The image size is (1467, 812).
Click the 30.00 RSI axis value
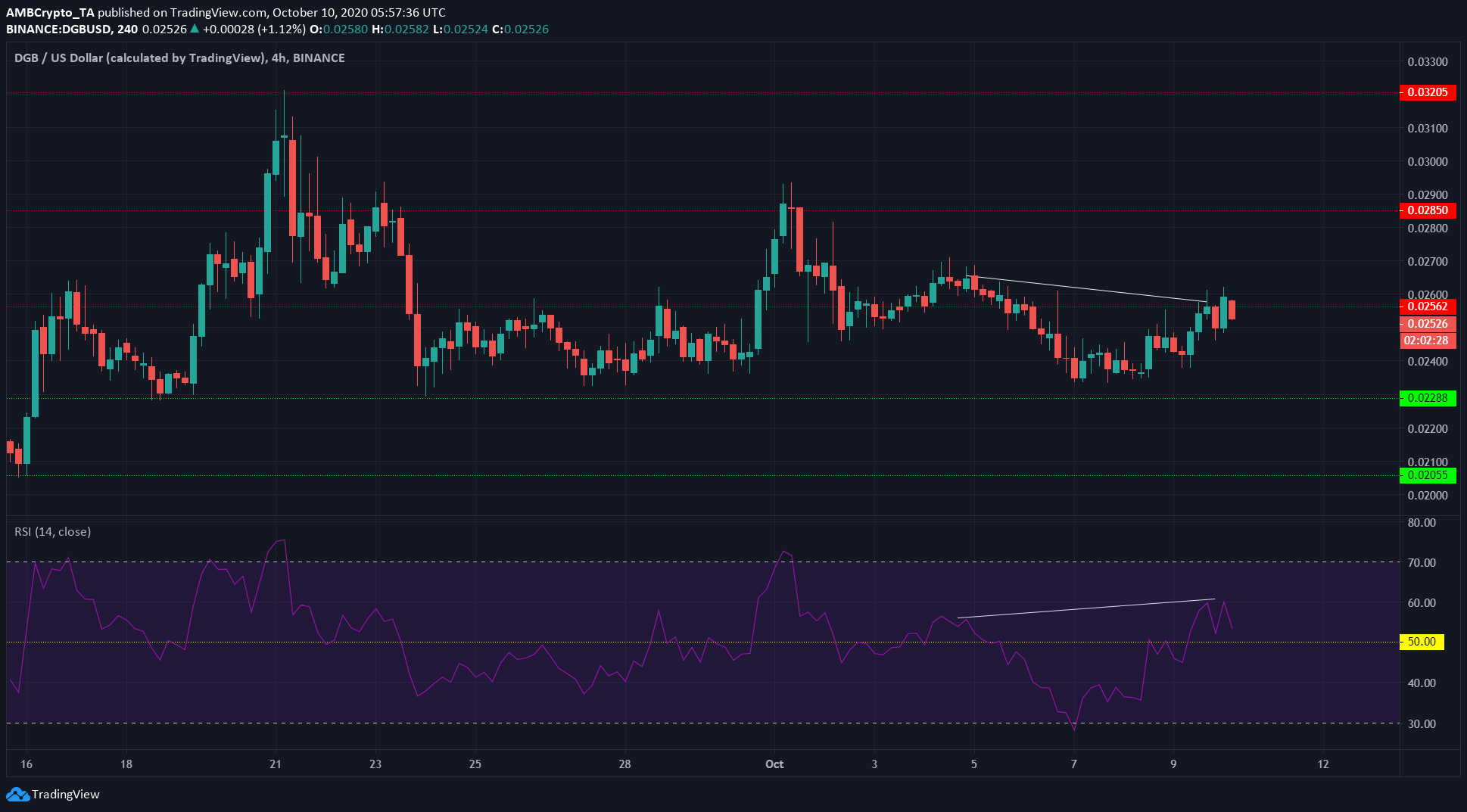pyautogui.click(x=1422, y=724)
